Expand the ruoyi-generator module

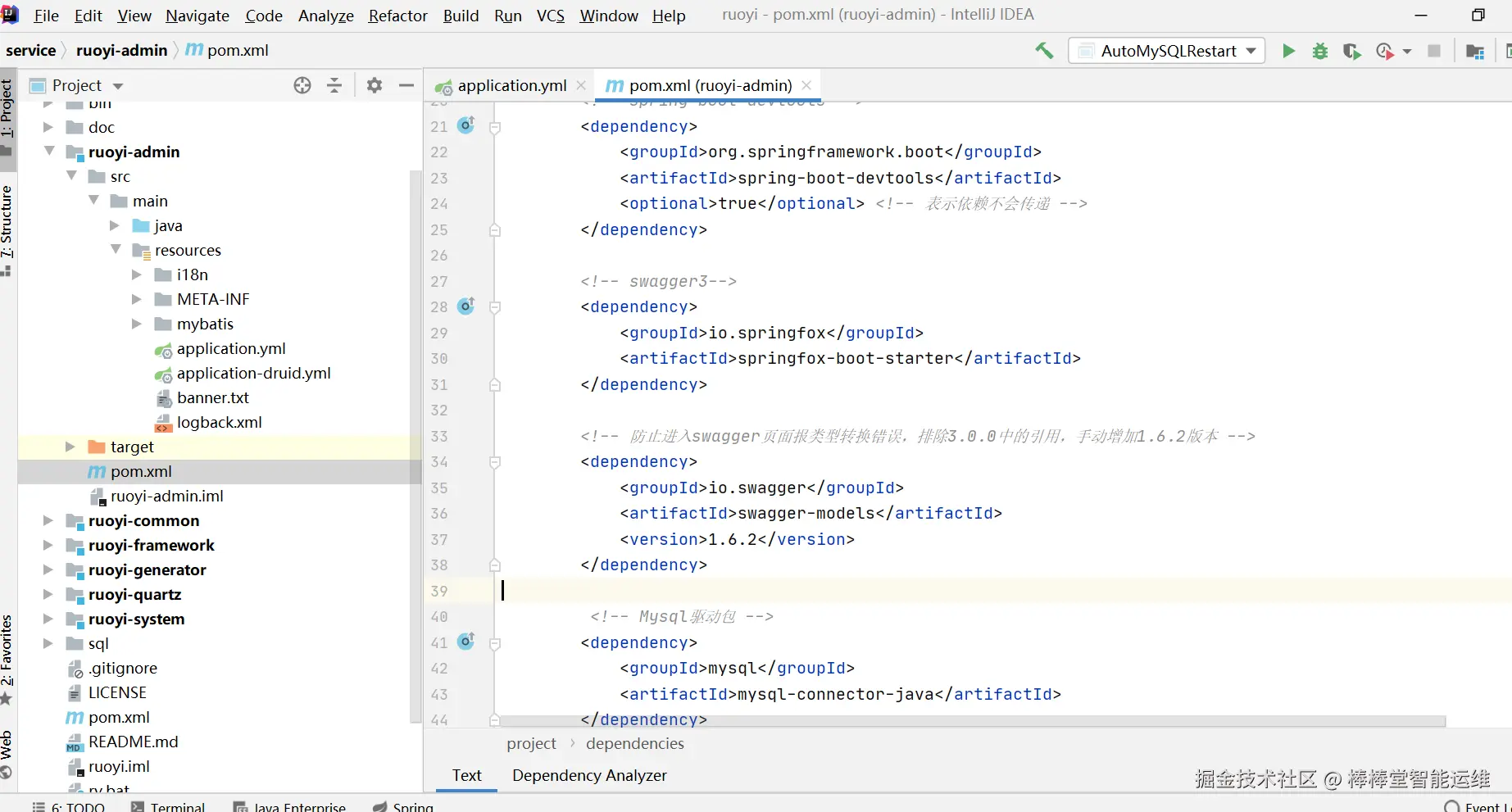[48, 569]
